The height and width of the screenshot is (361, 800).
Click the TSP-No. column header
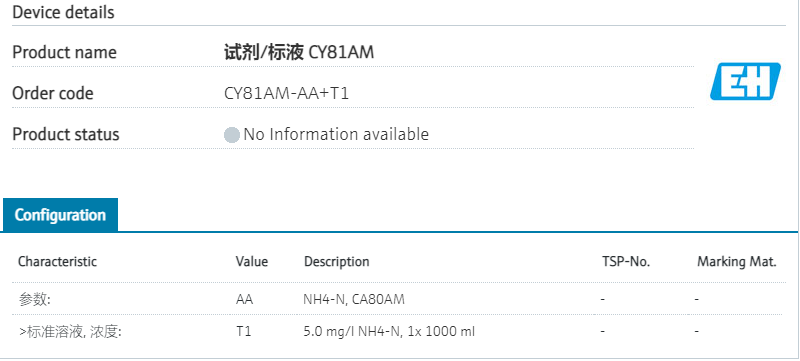coord(626,262)
